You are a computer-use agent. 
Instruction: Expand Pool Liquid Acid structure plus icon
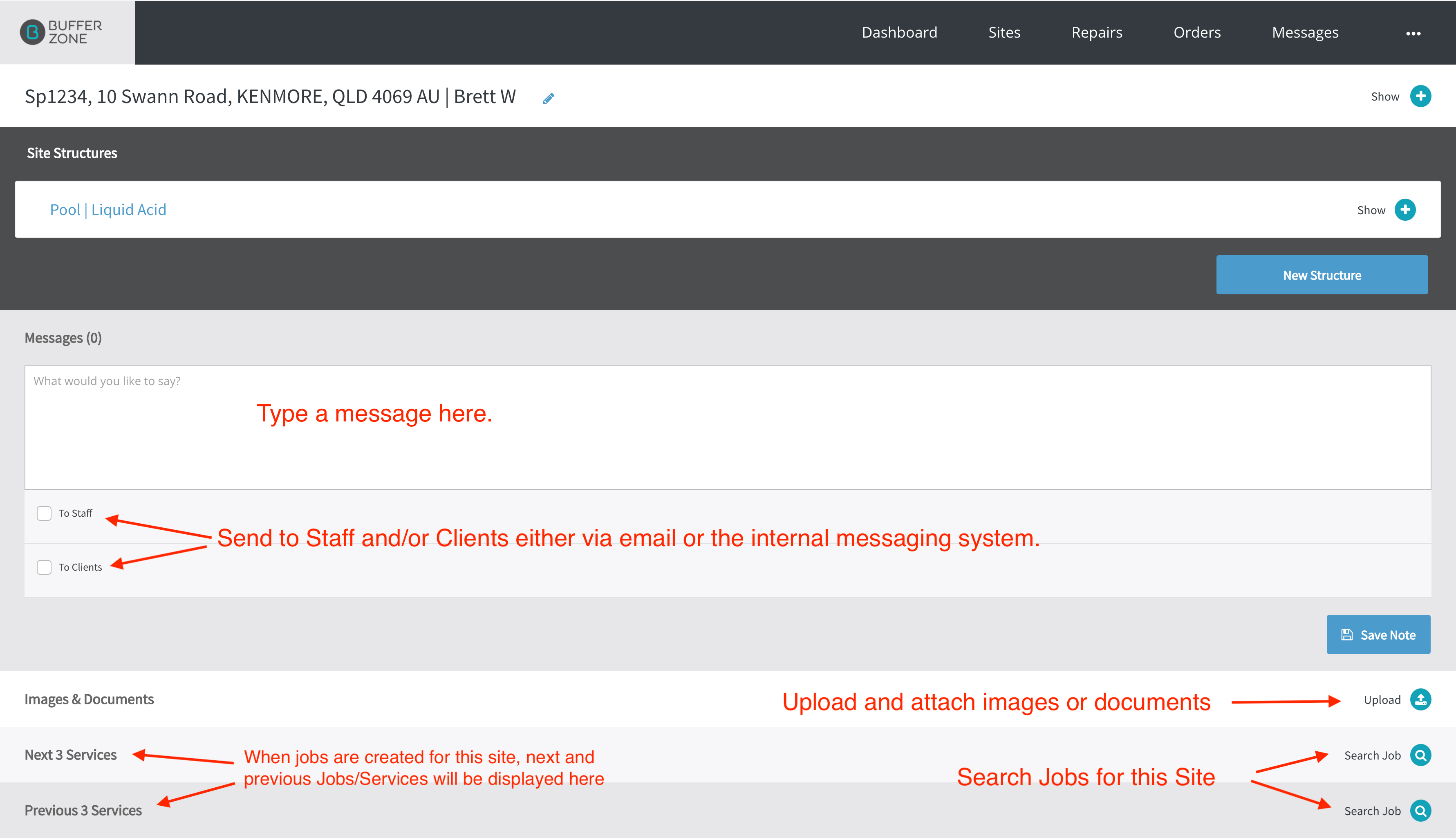(1405, 209)
